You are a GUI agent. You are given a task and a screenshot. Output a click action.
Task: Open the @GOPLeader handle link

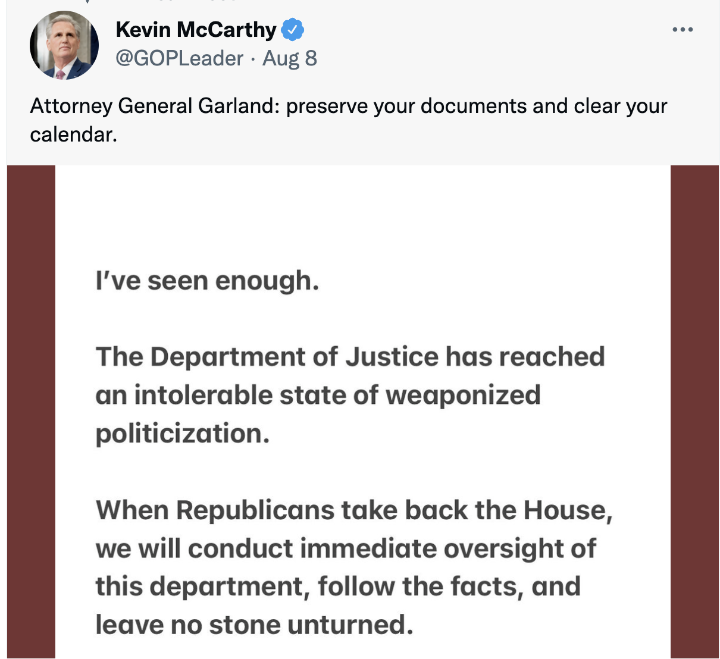click(179, 59)
